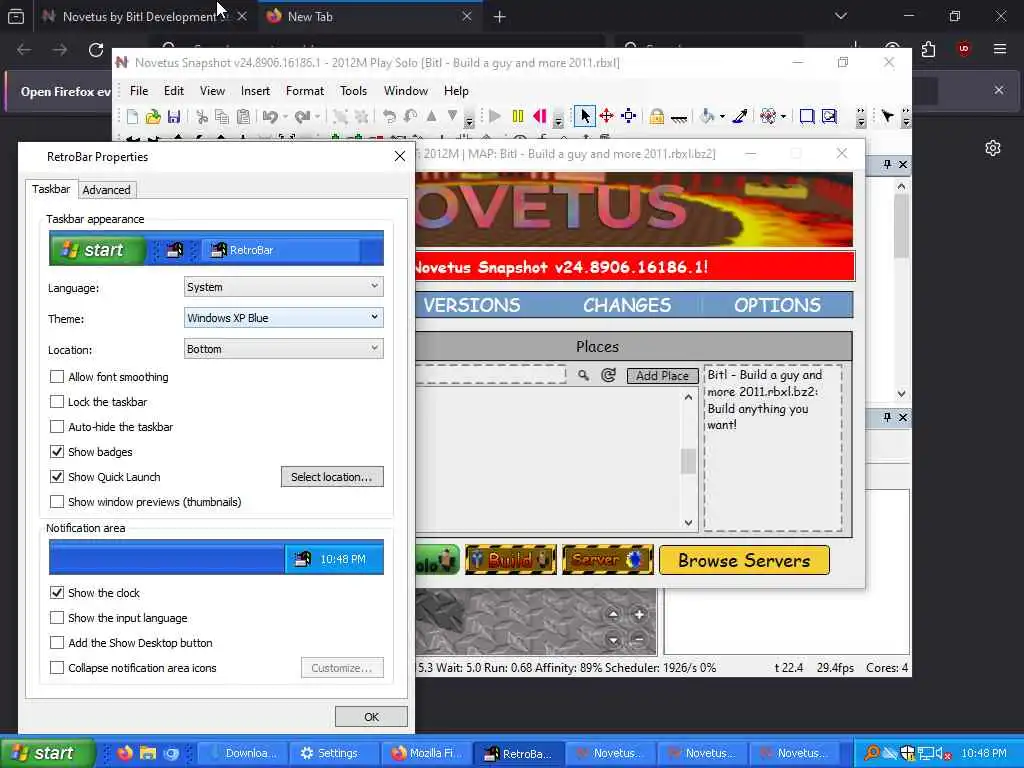Enable Allow font smoothing
The height and width of the screenshot is (768, 1024).
point(57,377)
